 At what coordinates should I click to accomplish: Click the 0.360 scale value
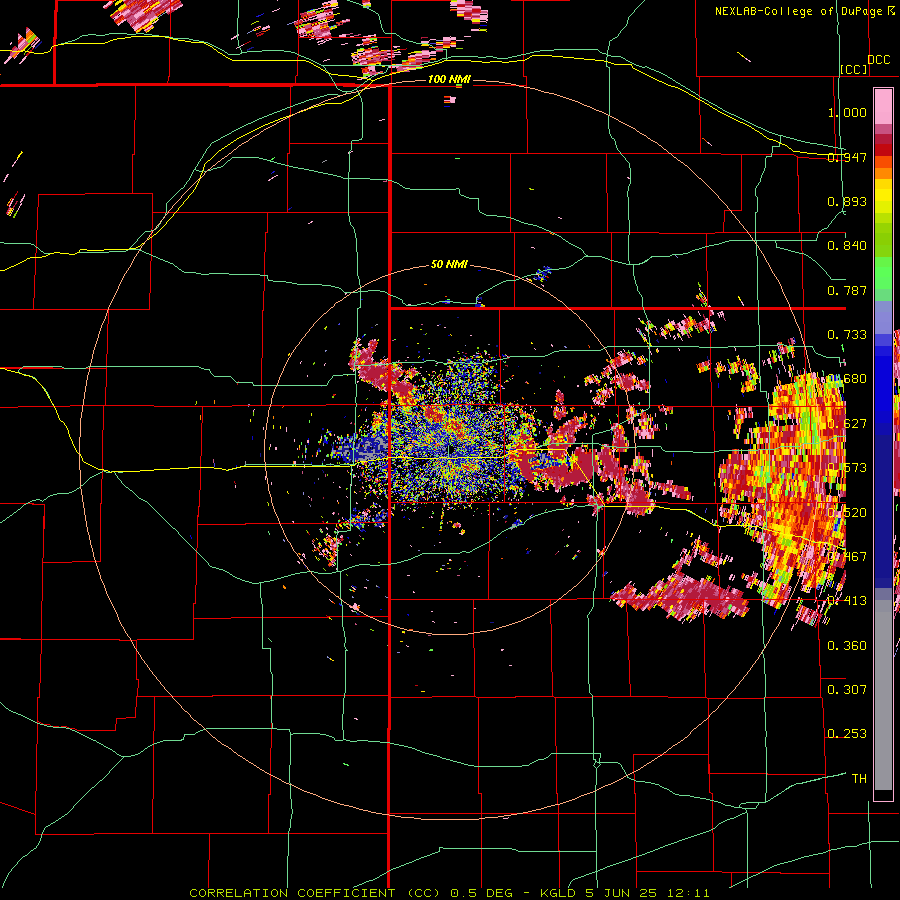(x=847, y=646)
